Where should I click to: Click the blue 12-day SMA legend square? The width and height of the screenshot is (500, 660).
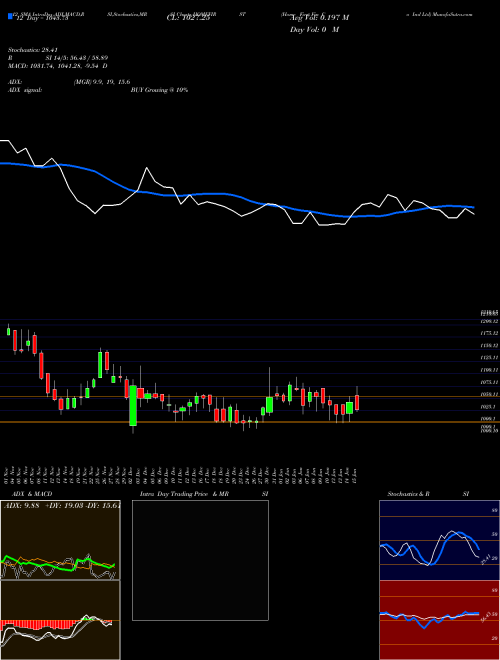pos(10,17)
